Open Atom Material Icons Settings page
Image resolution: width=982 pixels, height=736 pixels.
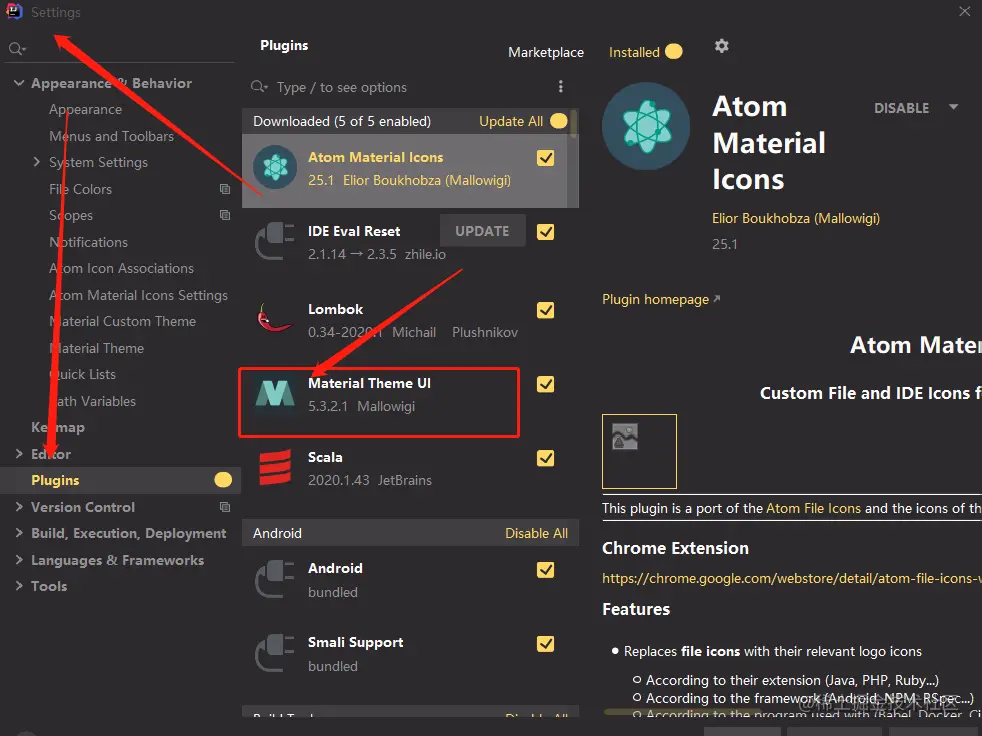pyautogui.click(x=138, y=295)
